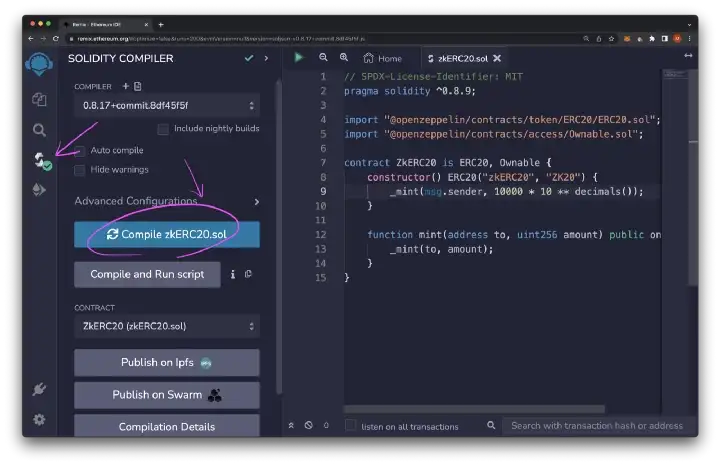Check the Hide warnings option
The height and width of the screenshot is (466, 720).
click(x=80, y=170)
